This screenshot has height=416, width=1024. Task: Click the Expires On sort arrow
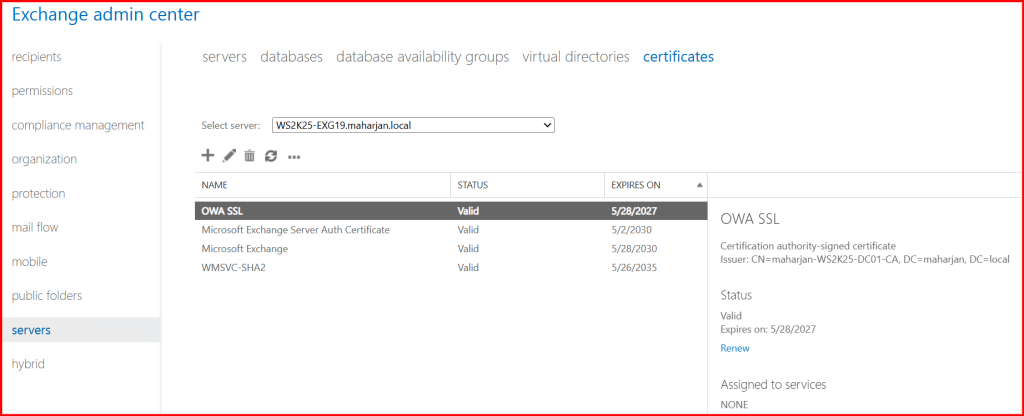[699, 185]
